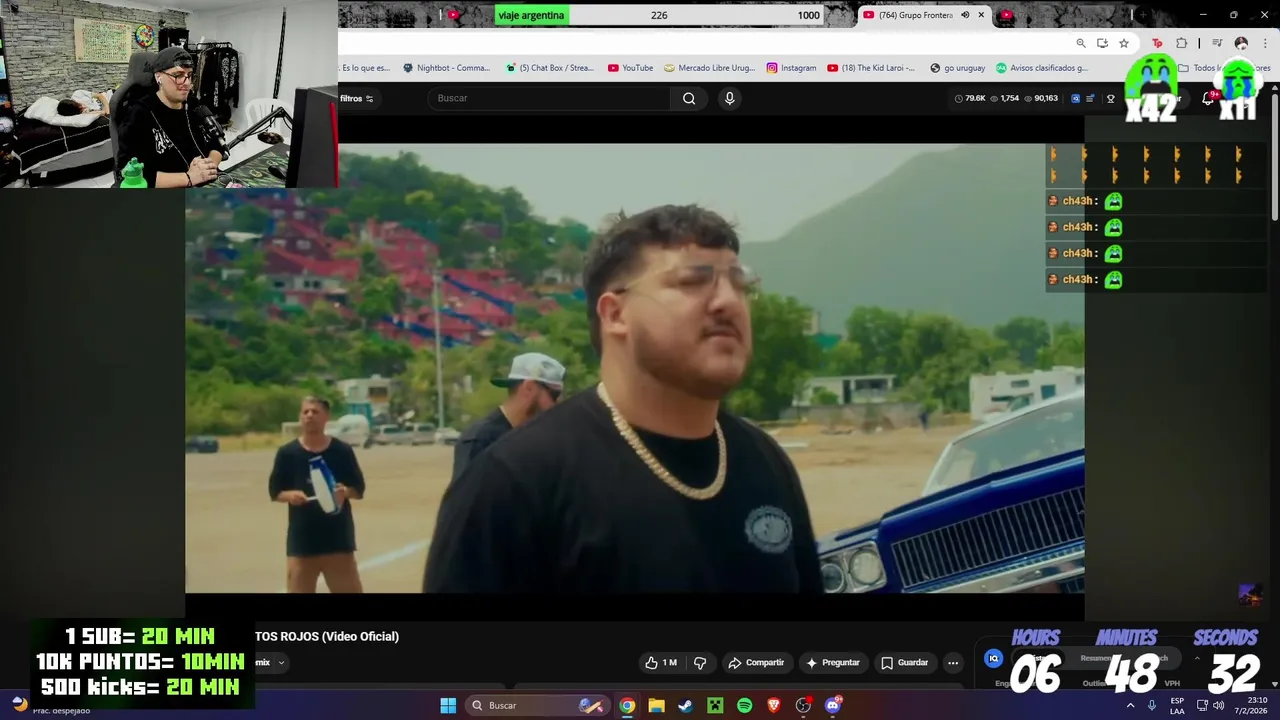
Task: Switch the ESP LAA keyboard language
Action: (1177, 705)
